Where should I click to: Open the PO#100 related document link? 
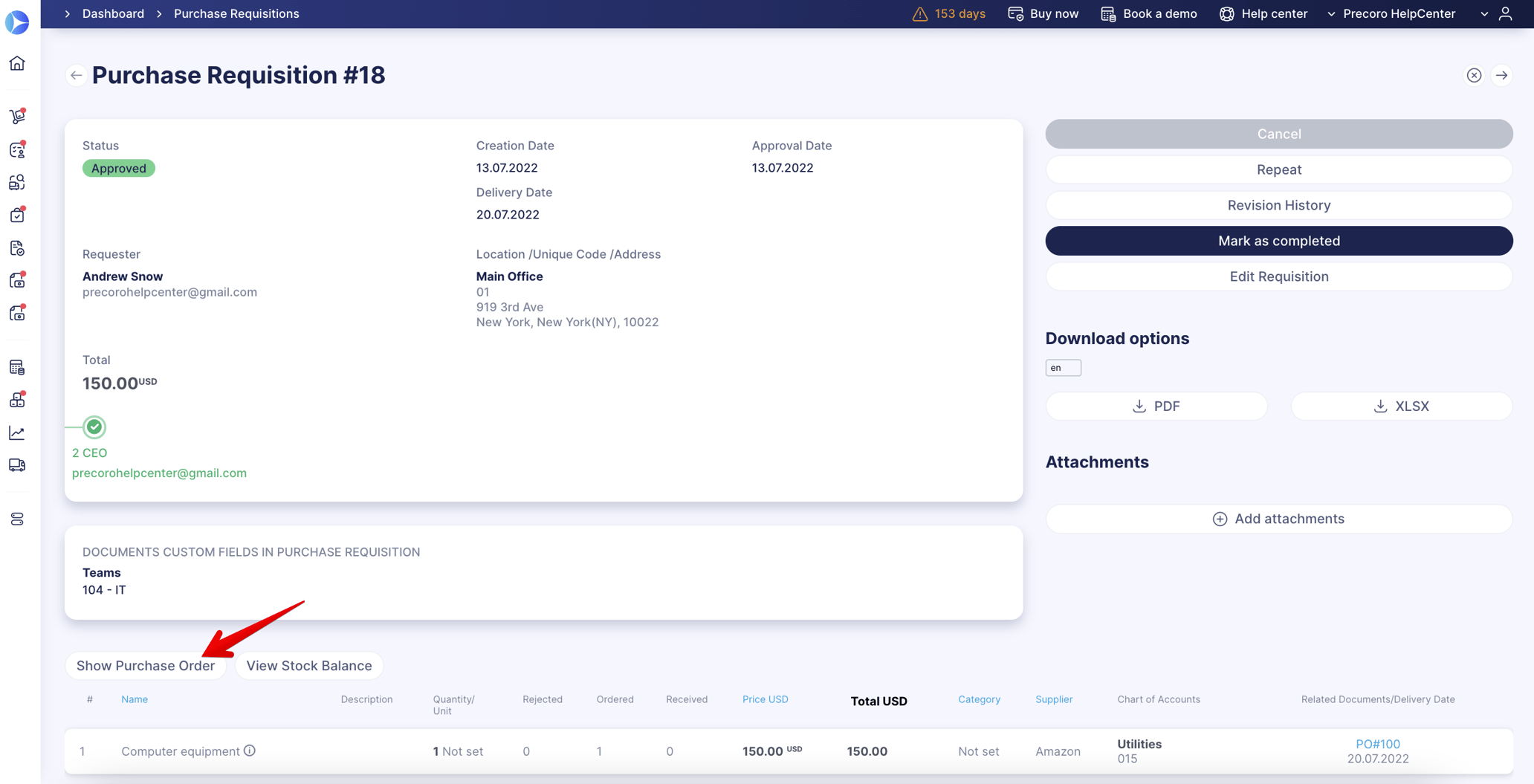coord(1378,744)
